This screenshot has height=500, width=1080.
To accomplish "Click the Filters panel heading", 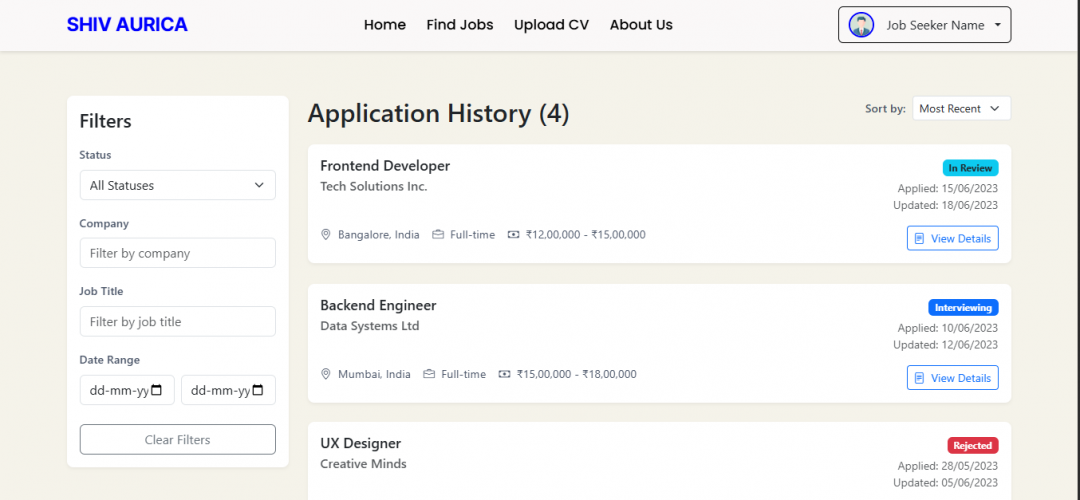I will [x=105, y=121].
